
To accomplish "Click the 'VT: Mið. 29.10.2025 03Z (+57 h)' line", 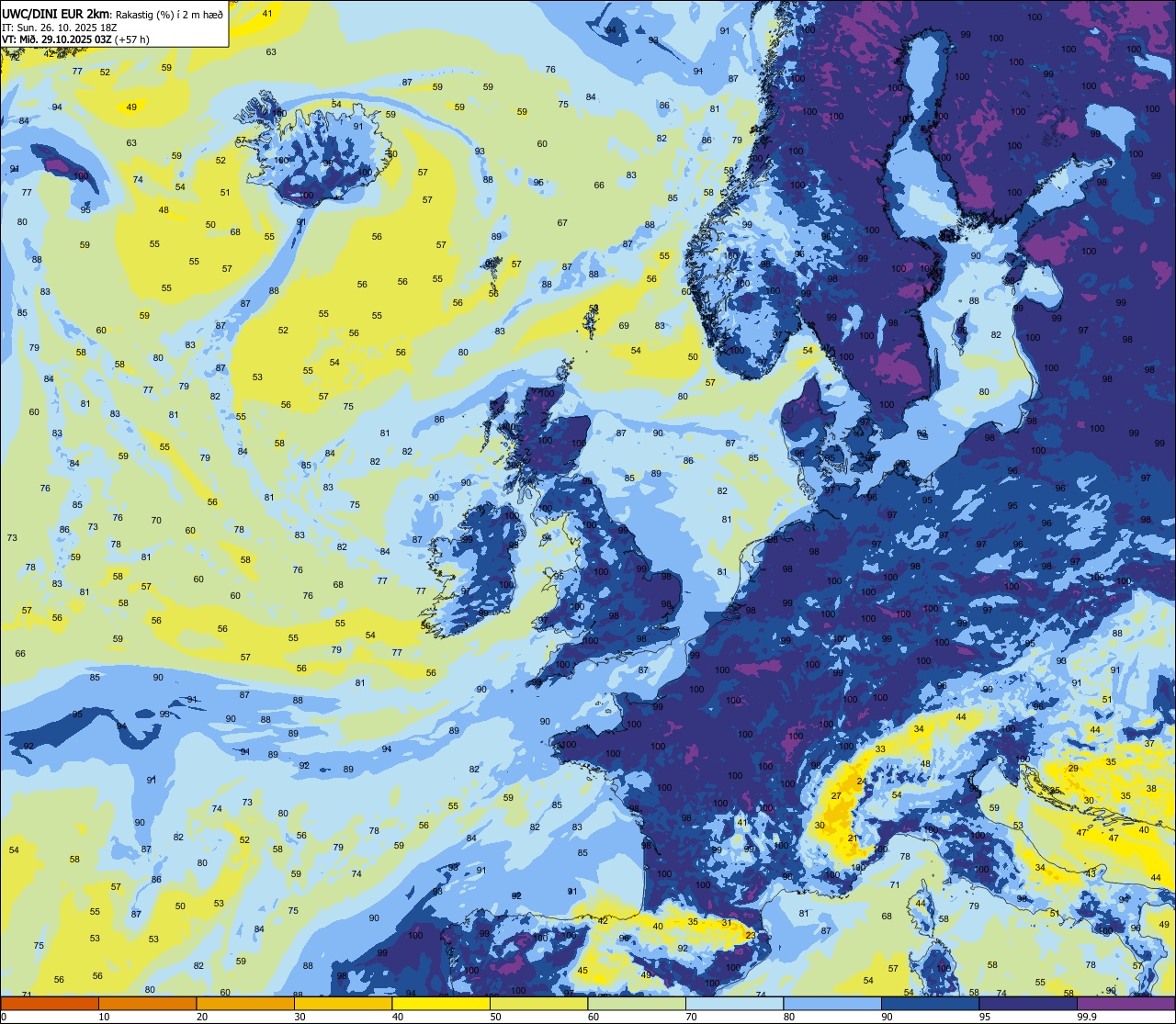I will coord(75,39).
